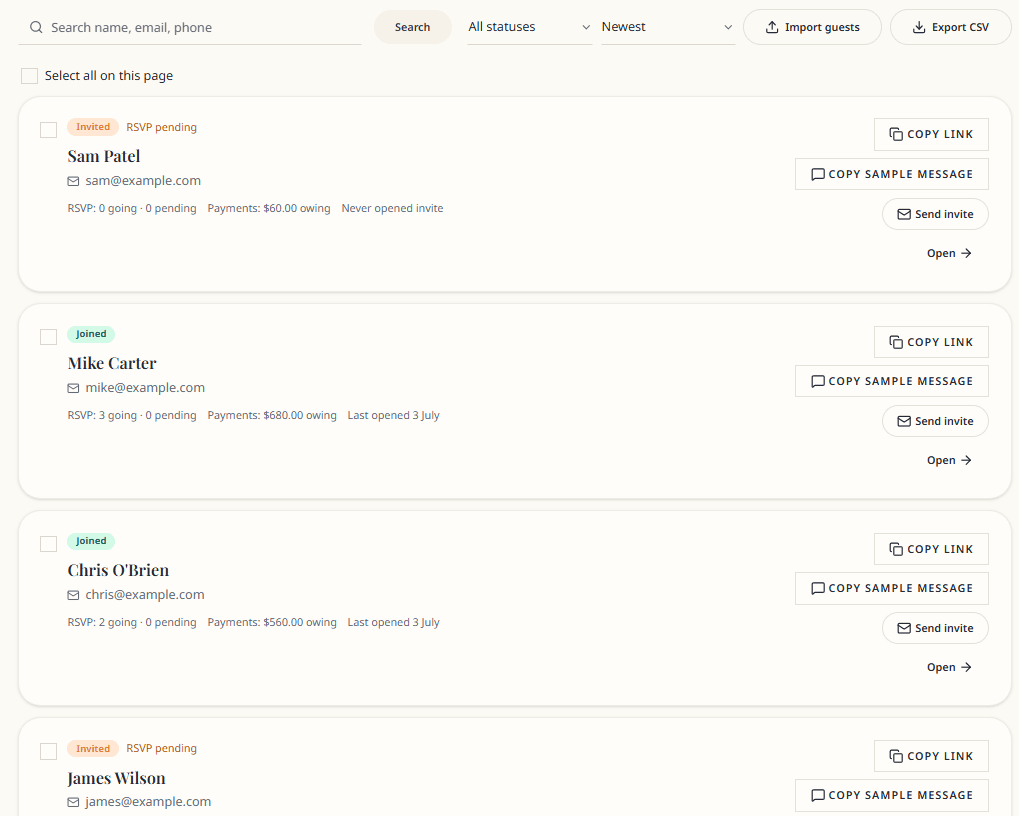
Task: Click email mike@example.com
Action: [x=145, y=388]
